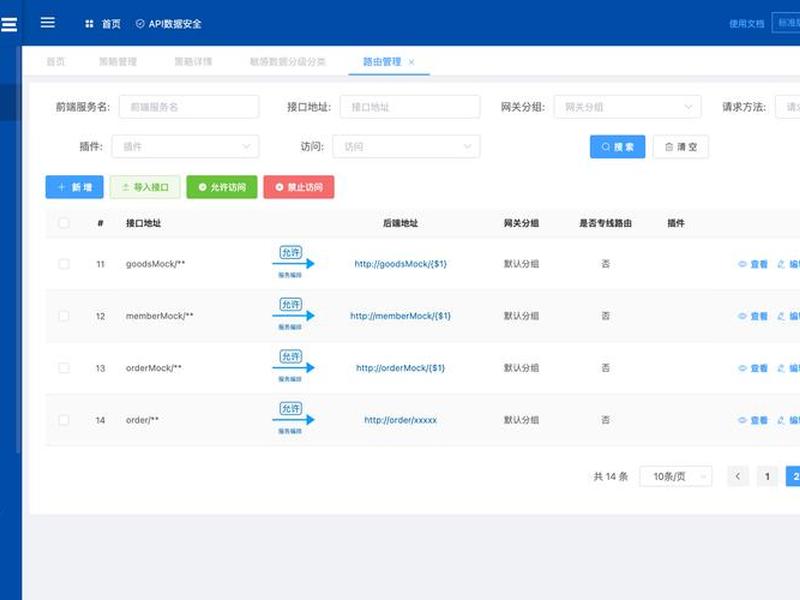Go to page 1 in pagination
This screenshot has width=800, height=600.
pos(767,477)
